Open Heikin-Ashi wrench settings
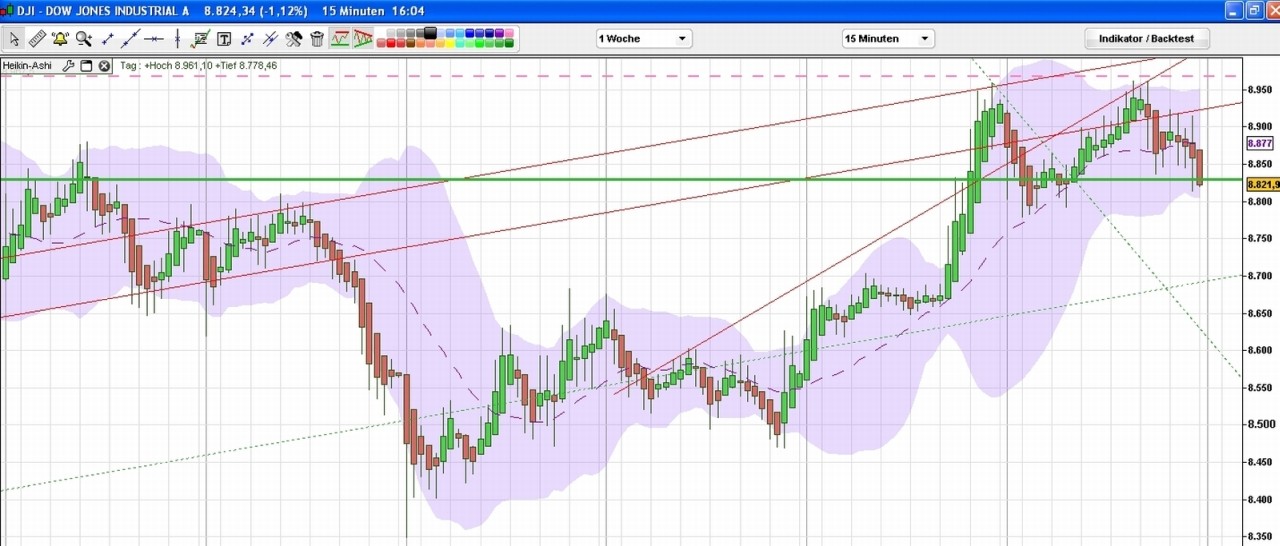 tap(69, 66)
